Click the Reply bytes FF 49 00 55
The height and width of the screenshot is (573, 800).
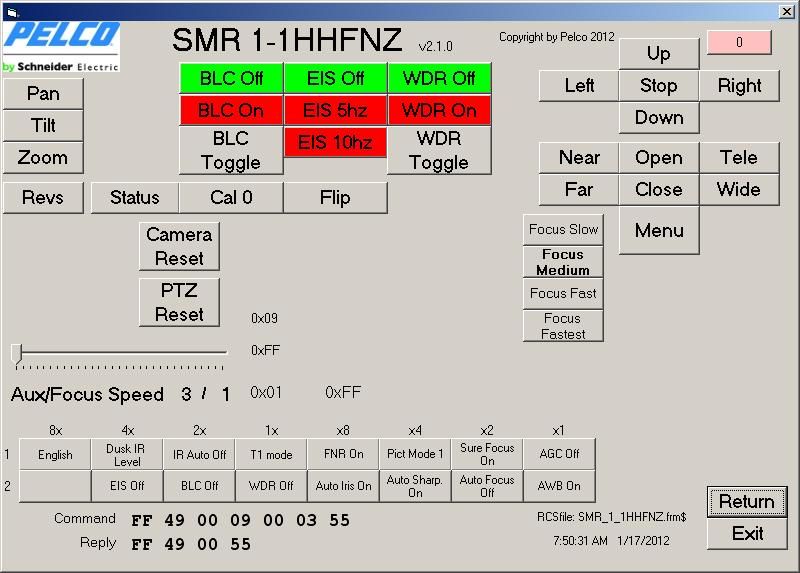[191, 544]
